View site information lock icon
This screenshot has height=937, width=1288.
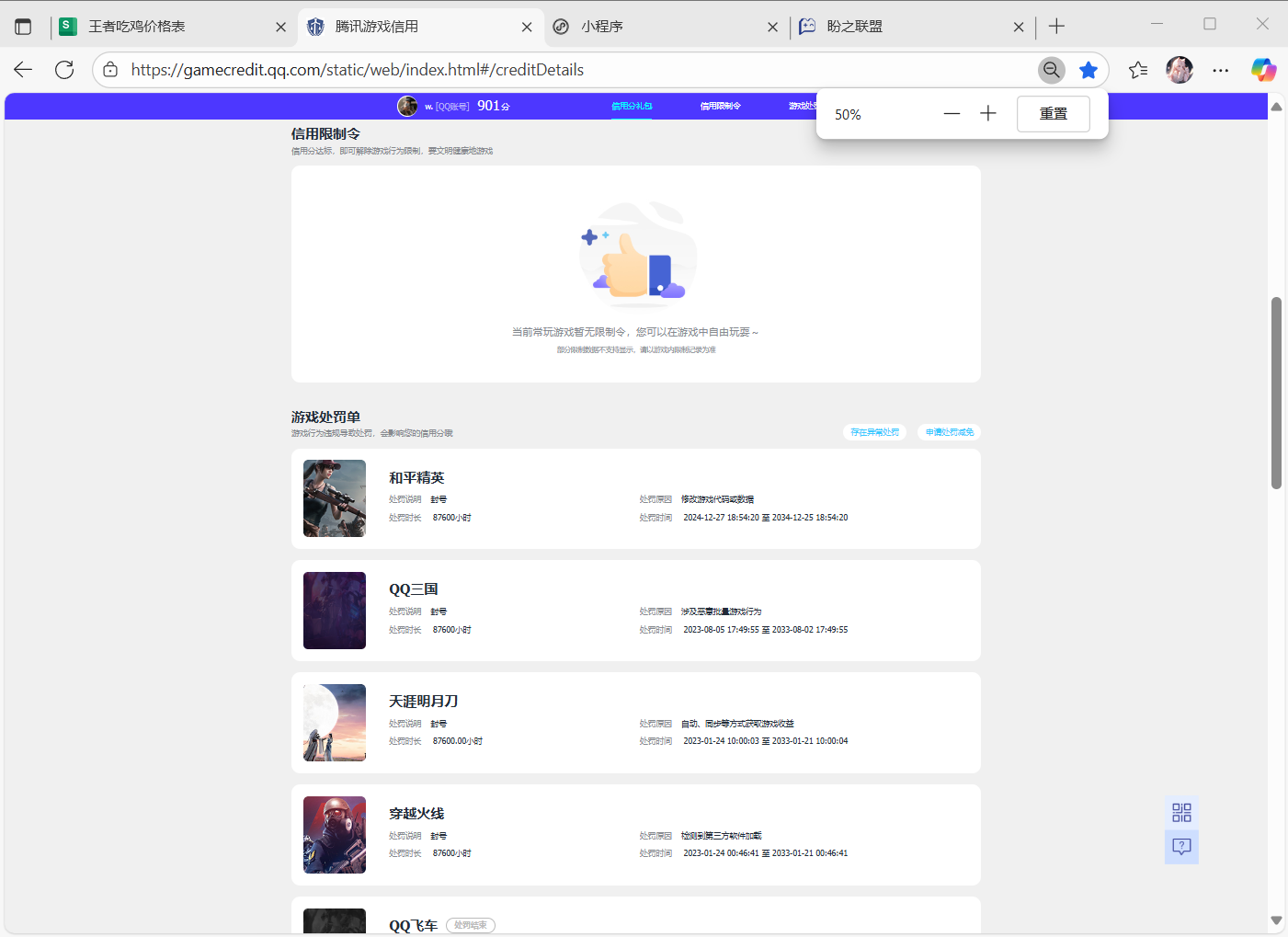[110, 70]
